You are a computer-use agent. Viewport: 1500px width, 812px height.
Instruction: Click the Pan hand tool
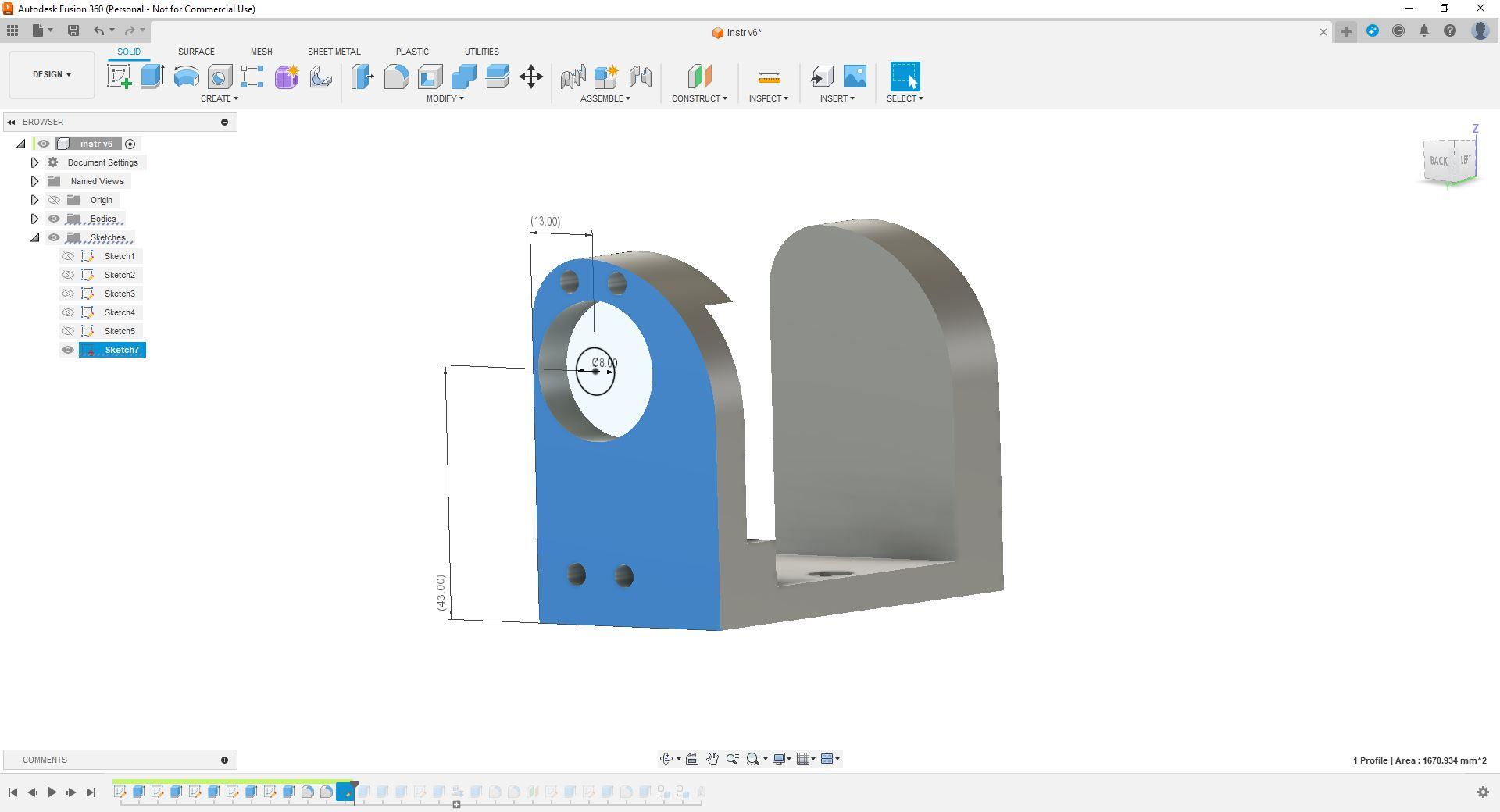click(712, 759)
